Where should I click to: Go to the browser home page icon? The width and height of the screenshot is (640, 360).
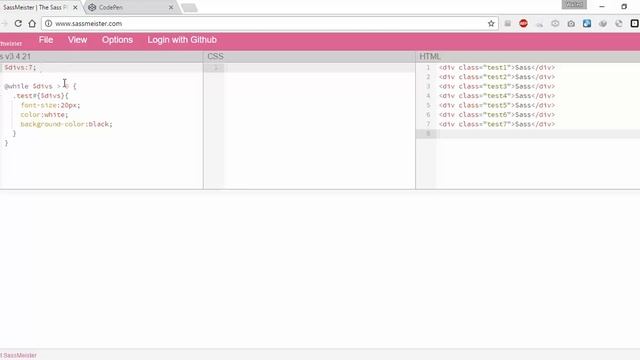[x=32, y=24]
